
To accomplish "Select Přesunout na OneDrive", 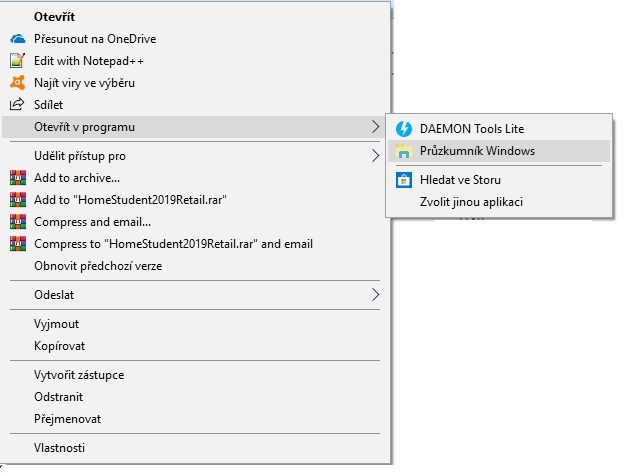I will pyautogui.click(x=195, y=39).
